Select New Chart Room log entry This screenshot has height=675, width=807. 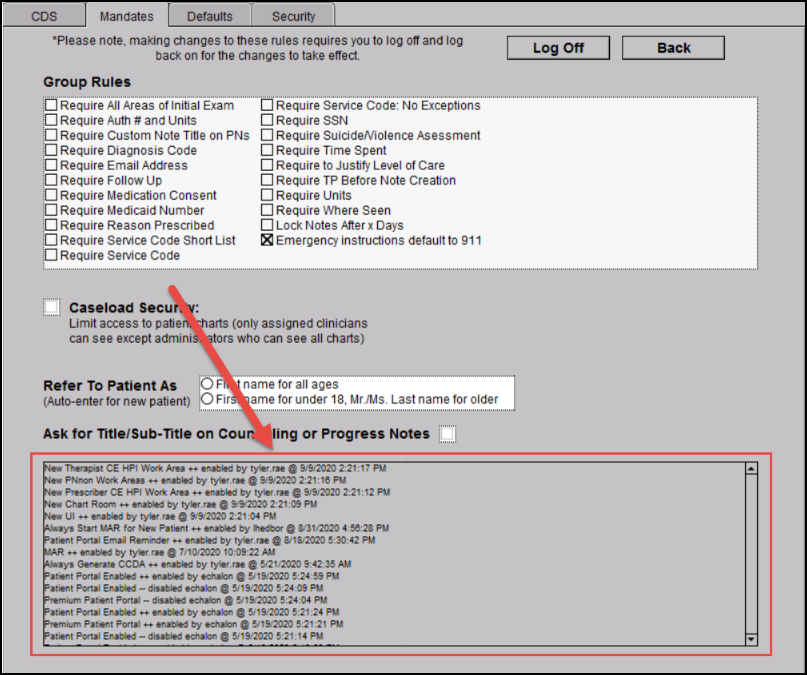[163, 504]
